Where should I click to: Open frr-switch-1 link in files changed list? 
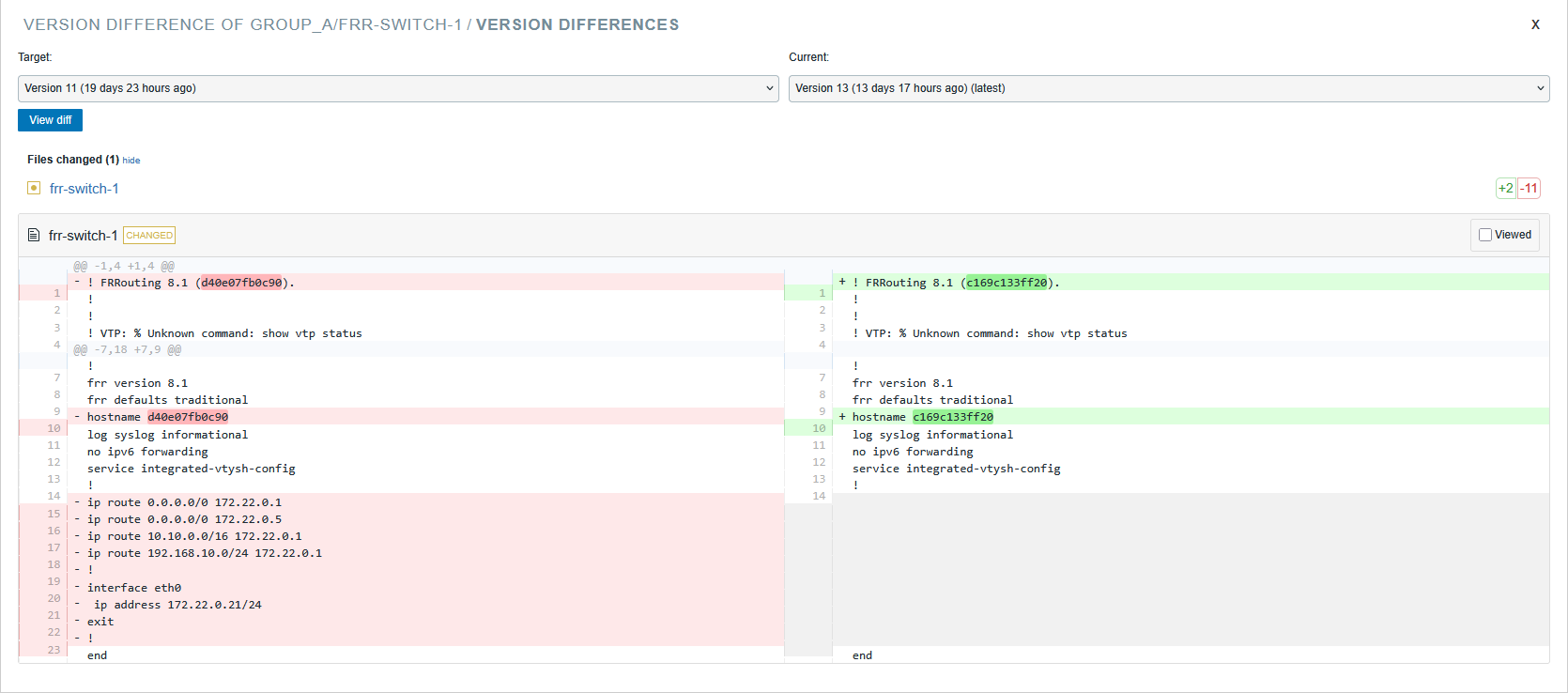point(85,189)
